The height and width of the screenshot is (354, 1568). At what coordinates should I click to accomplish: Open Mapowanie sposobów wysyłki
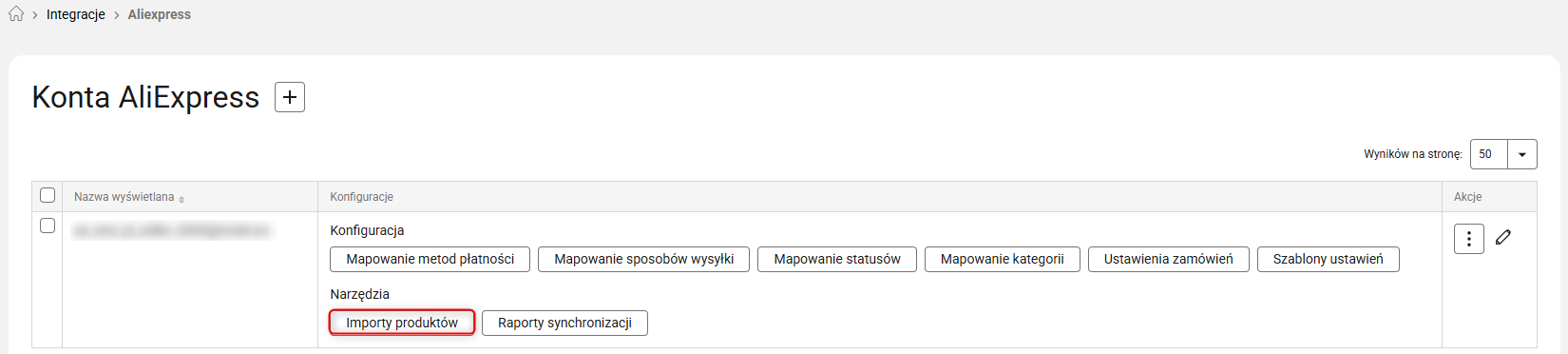click(x=643, y=259)
